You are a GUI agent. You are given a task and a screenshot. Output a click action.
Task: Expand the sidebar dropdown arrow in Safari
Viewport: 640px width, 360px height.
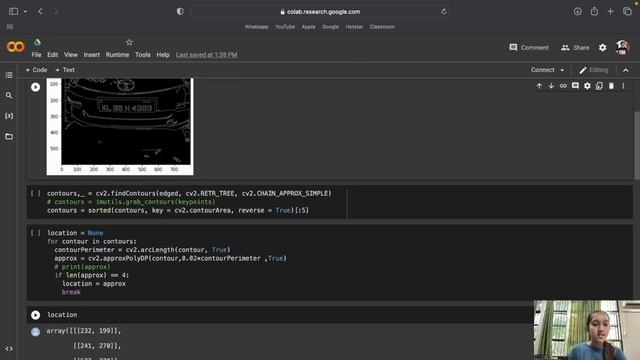tap(25, 12)
